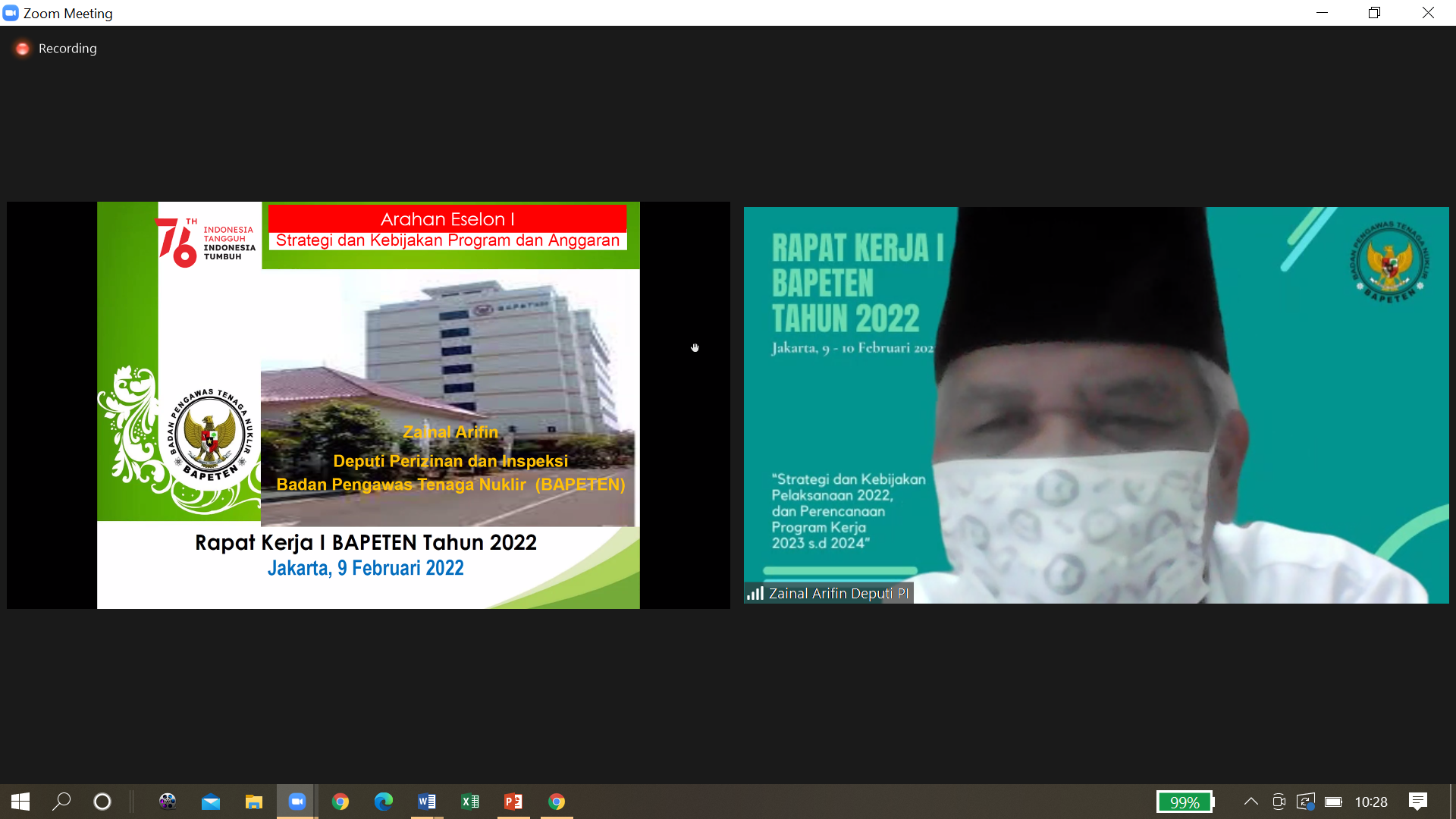Screen dimensions: 1456x819
Task: Click the 99% battery indicator
Action: [1185, 802]
